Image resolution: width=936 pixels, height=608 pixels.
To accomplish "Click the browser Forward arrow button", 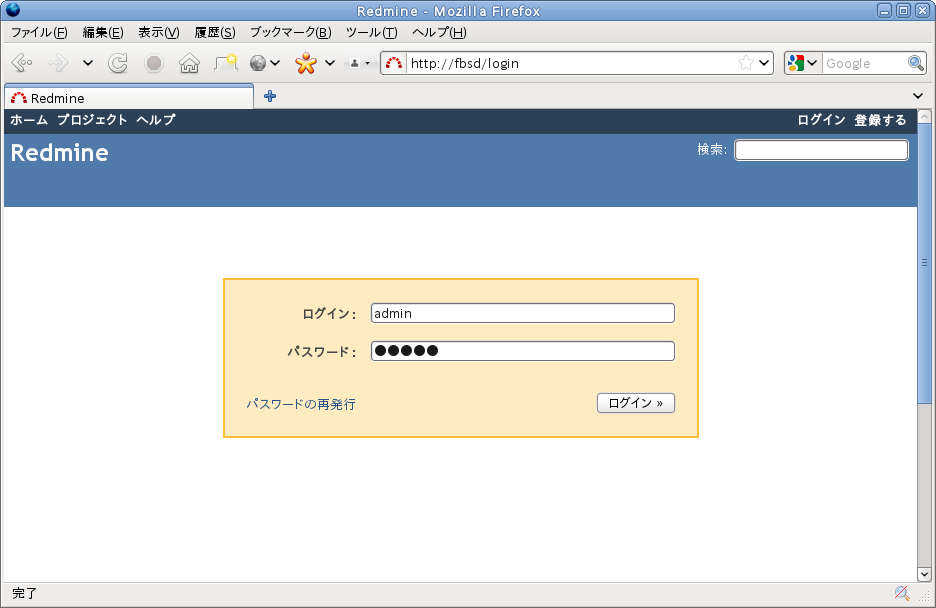I will (58, 63).
